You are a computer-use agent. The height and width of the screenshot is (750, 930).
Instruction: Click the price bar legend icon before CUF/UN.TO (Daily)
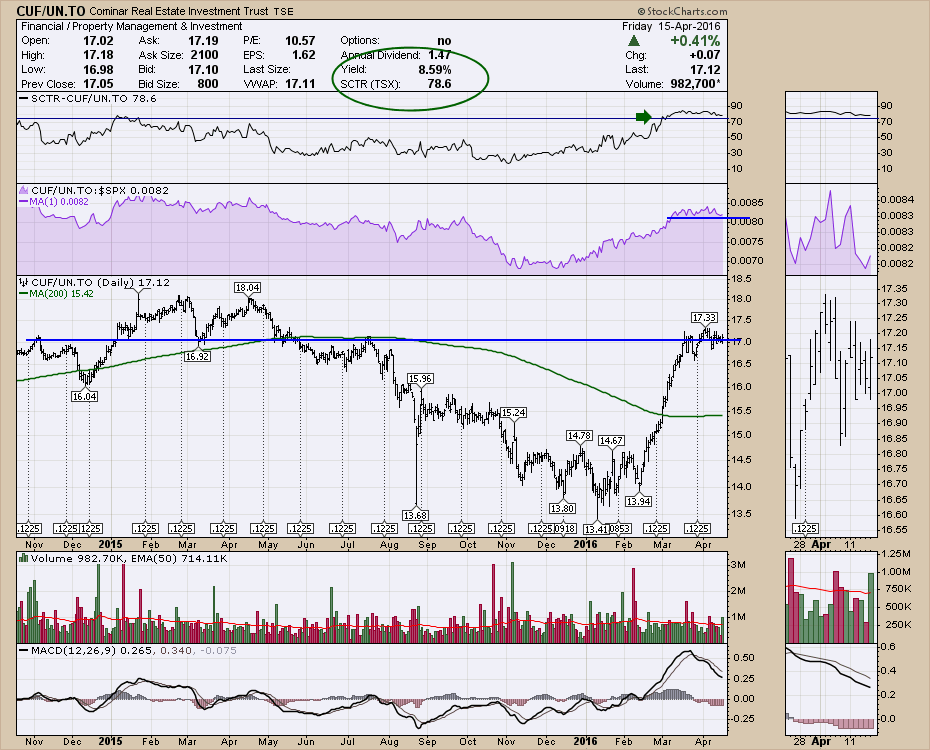point(24,283)
